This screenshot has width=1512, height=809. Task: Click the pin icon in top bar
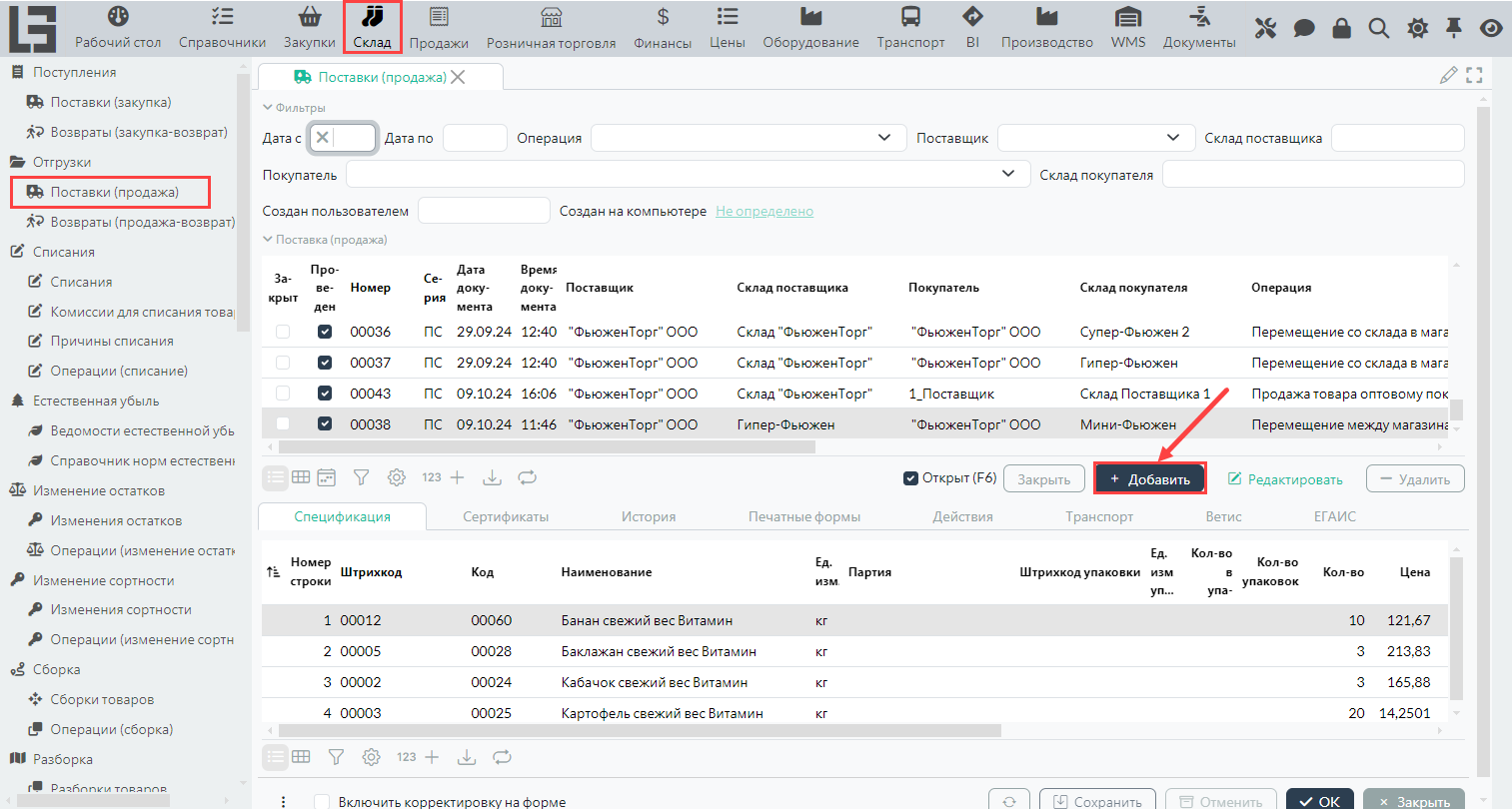click(x=1454, y=28)
